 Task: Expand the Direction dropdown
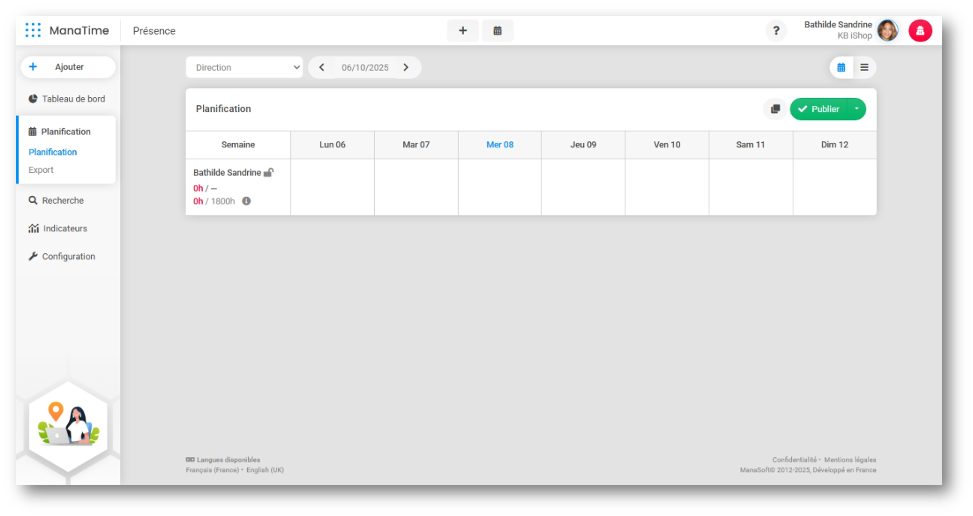(x=244, y=68)
